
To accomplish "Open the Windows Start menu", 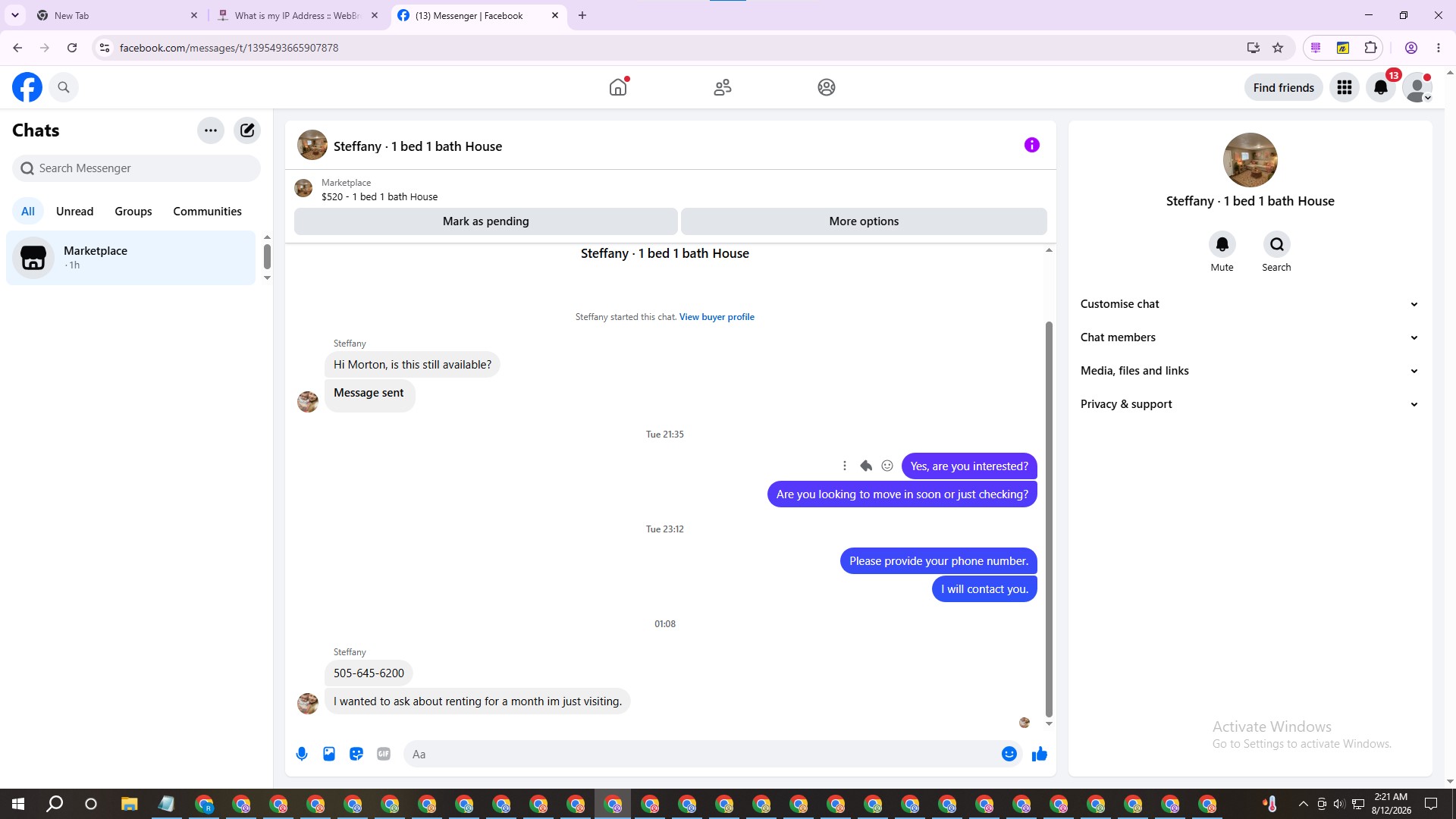I will click(x=18, y=804).
